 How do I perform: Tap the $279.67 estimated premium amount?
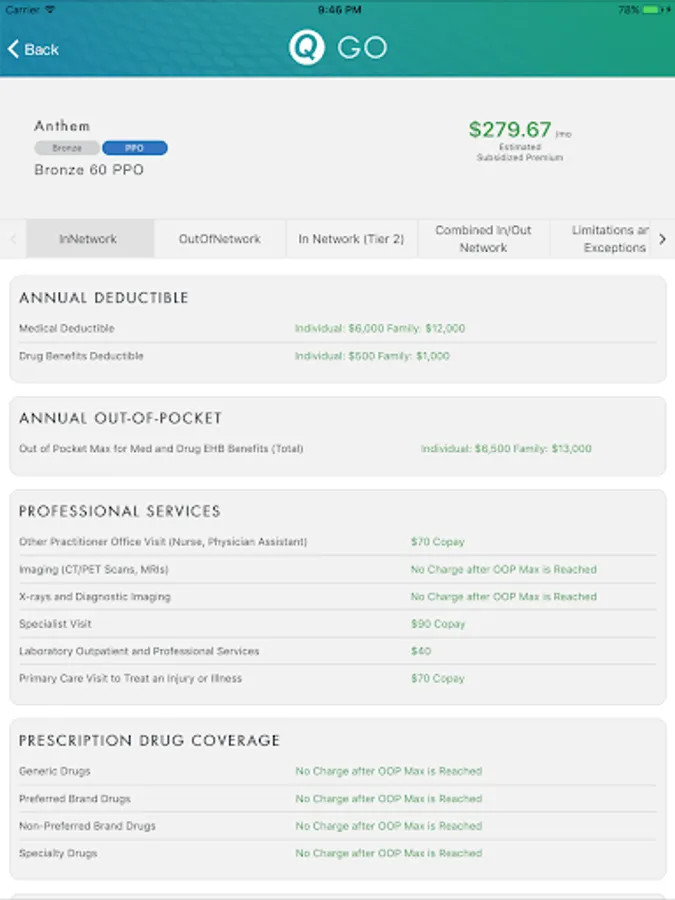pos(510,130)
